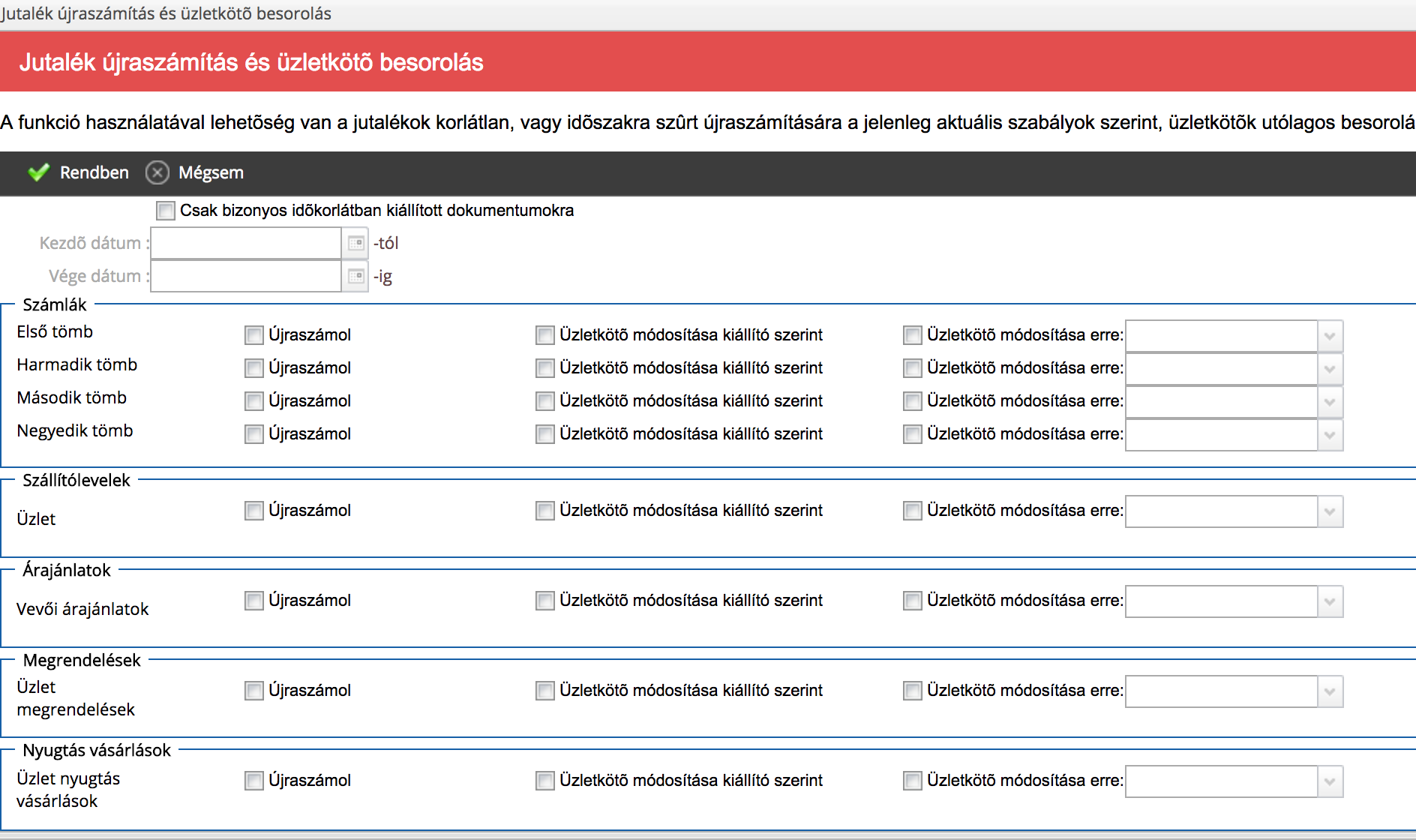Viewport: 1416px width, 840px height.
Task: Click the Vevői árajánlatok üzletkötő combo field
Action: pos(1222,601)
